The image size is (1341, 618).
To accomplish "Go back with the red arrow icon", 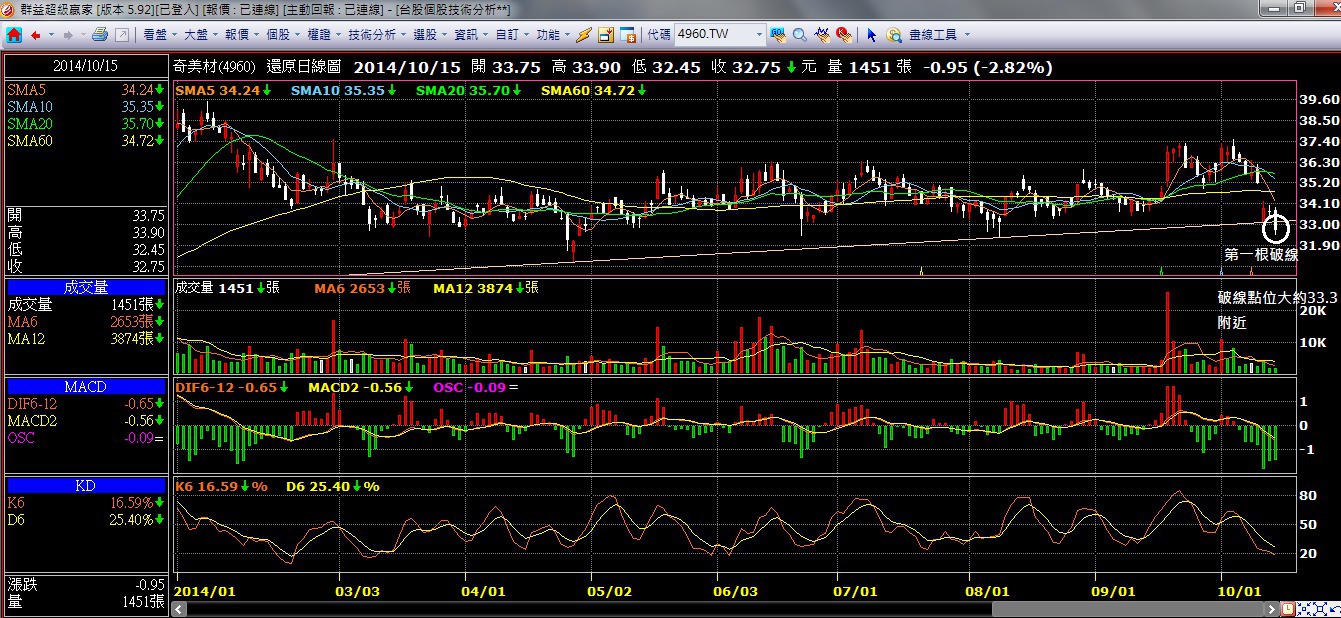I will click(x=35, y=35).
